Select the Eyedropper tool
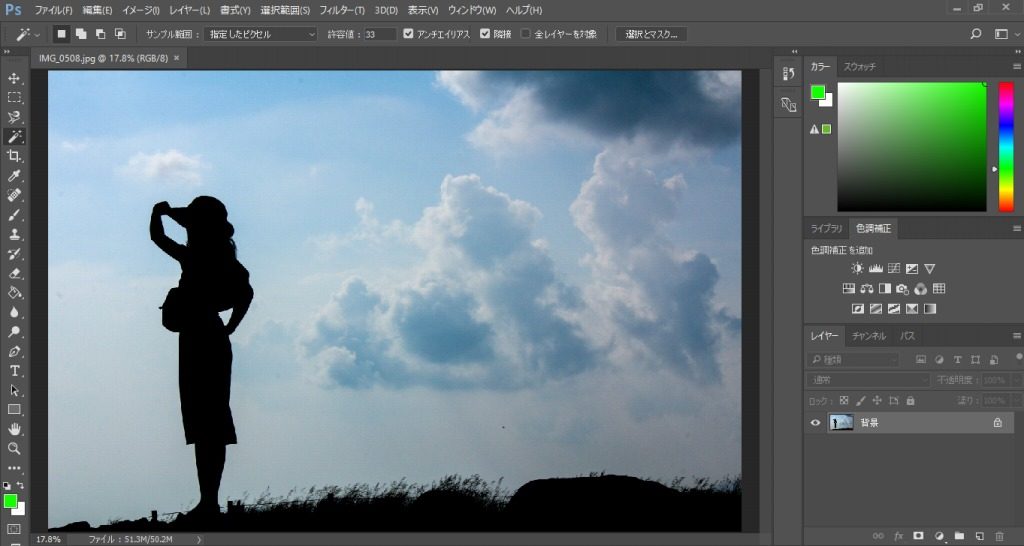 pos(15,176)
